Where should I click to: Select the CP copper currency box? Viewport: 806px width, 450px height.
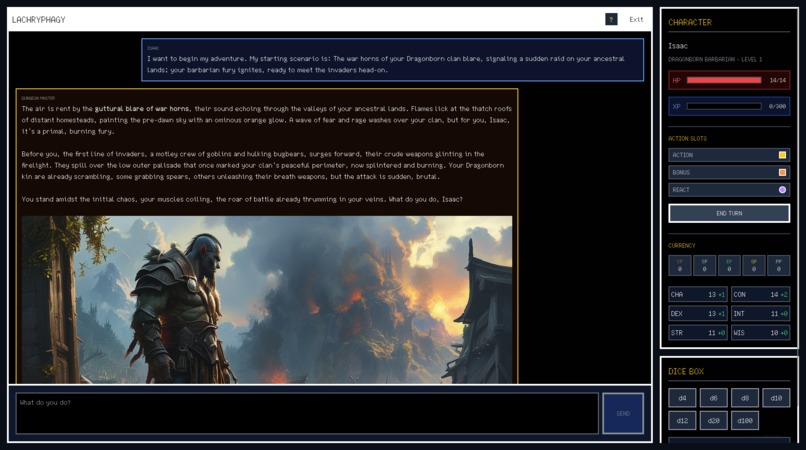pos(680,265)
